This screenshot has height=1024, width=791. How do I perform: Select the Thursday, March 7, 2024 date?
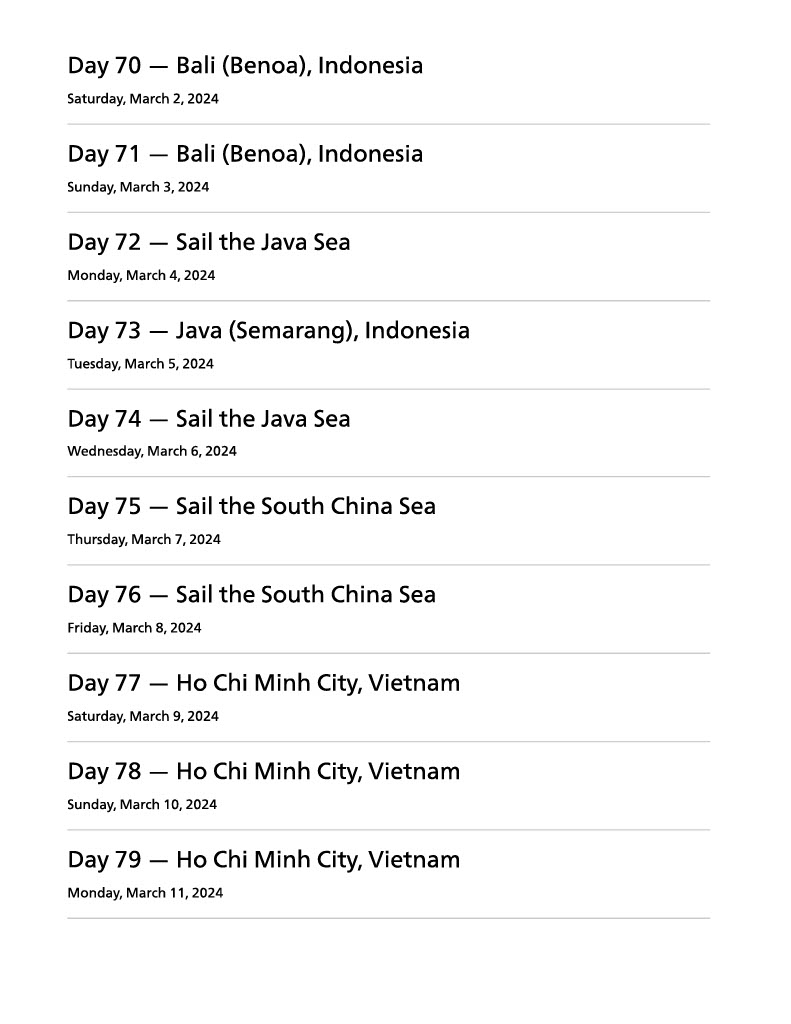click(144, 540)
